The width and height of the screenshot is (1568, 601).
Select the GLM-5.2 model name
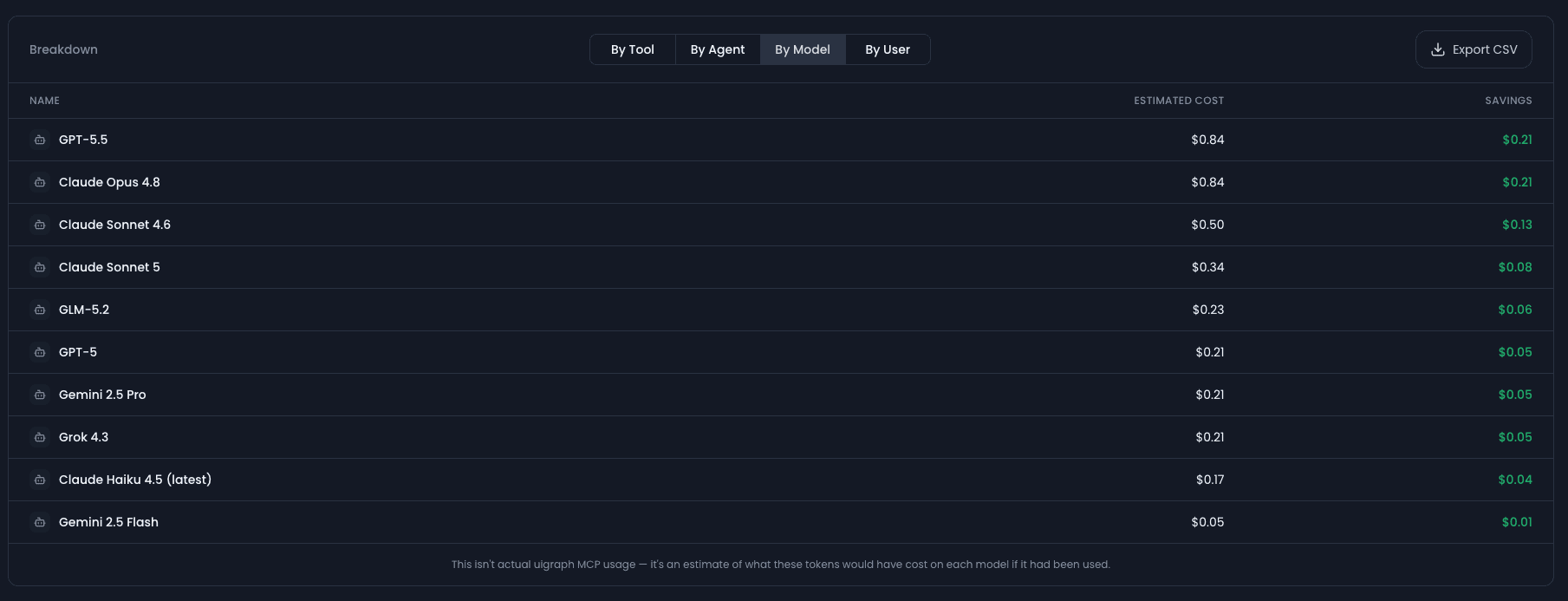tap(84, 310)
